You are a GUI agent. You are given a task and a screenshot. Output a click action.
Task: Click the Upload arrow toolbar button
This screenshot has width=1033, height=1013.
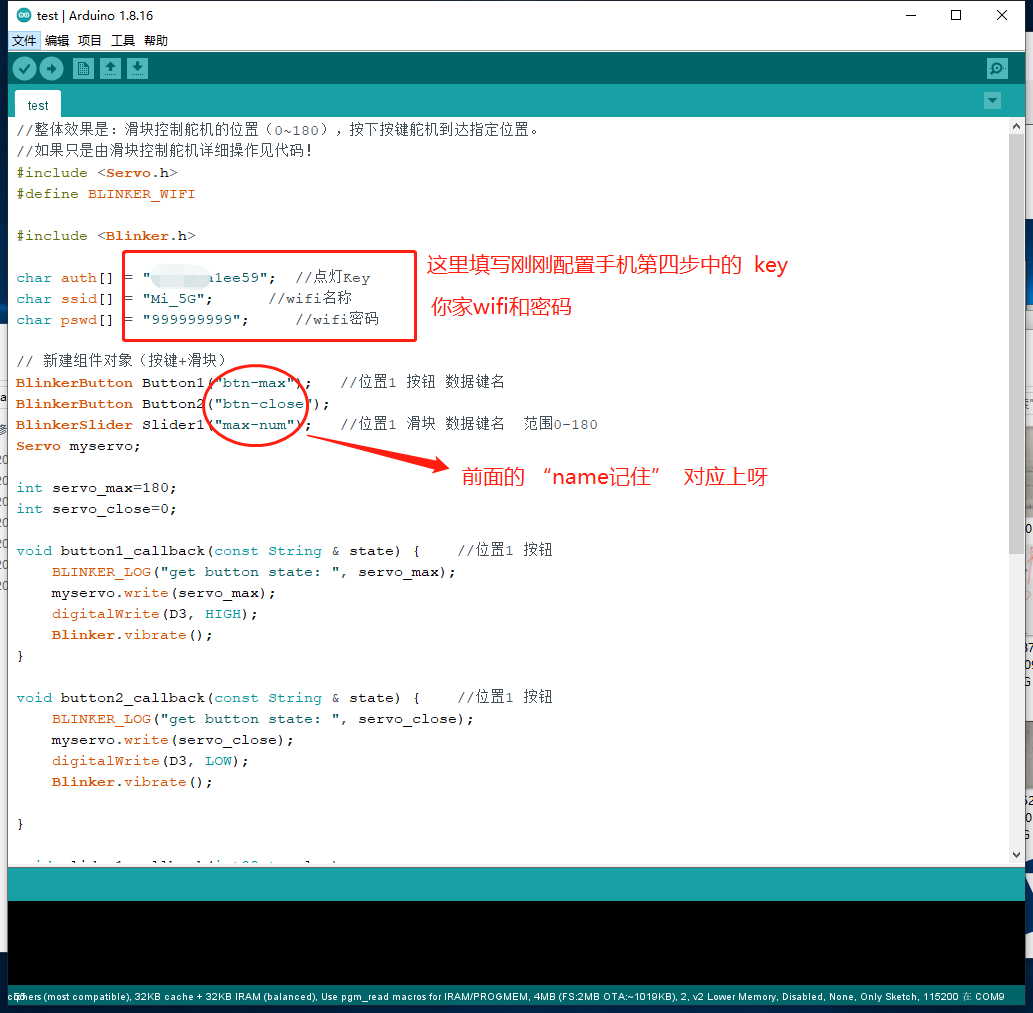click(x=51, y=68)
